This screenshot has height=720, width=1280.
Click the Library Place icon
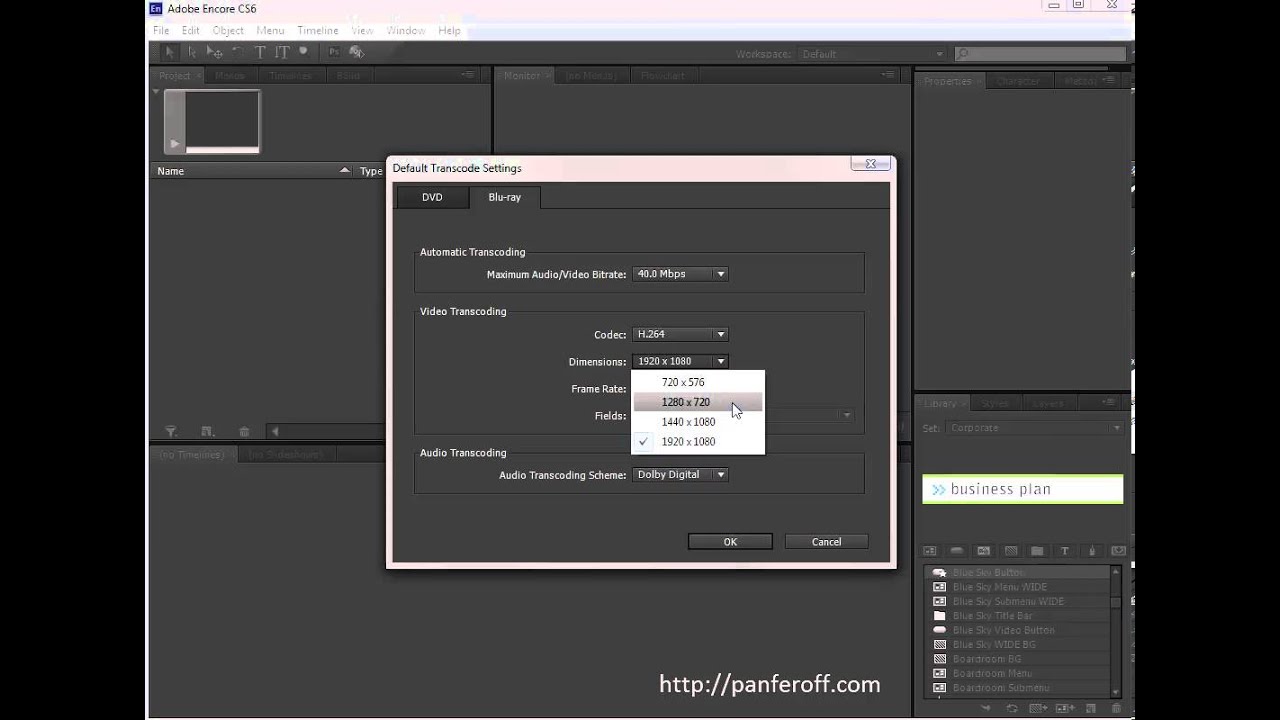(987, 708)
